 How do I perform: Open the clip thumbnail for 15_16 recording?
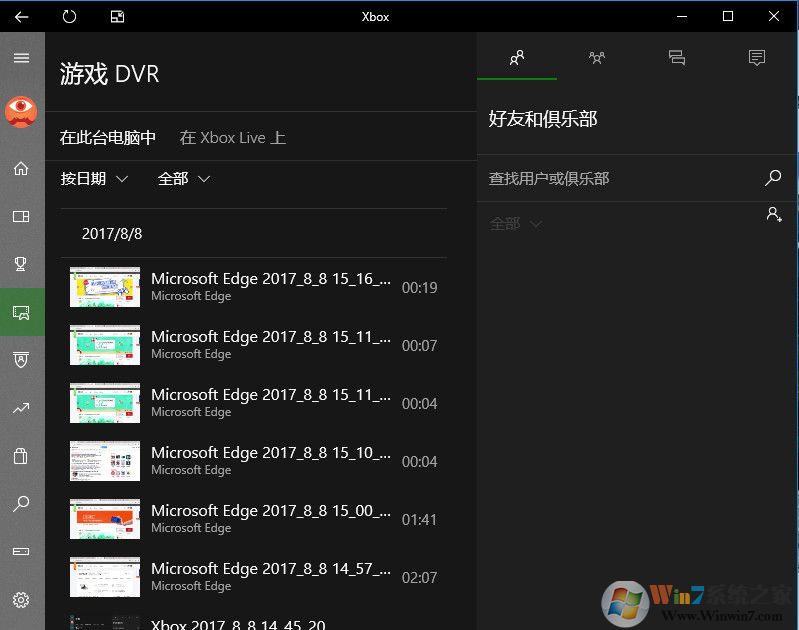click(x=105, y=287)
